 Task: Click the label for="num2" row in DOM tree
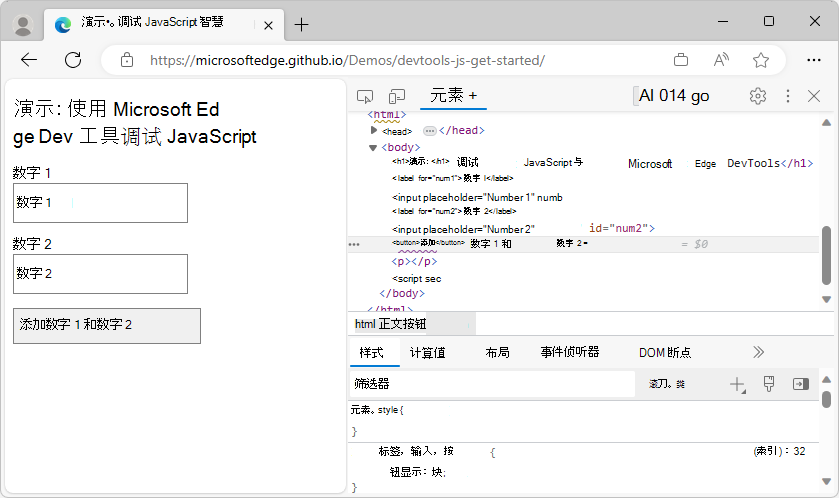[454, 211]
